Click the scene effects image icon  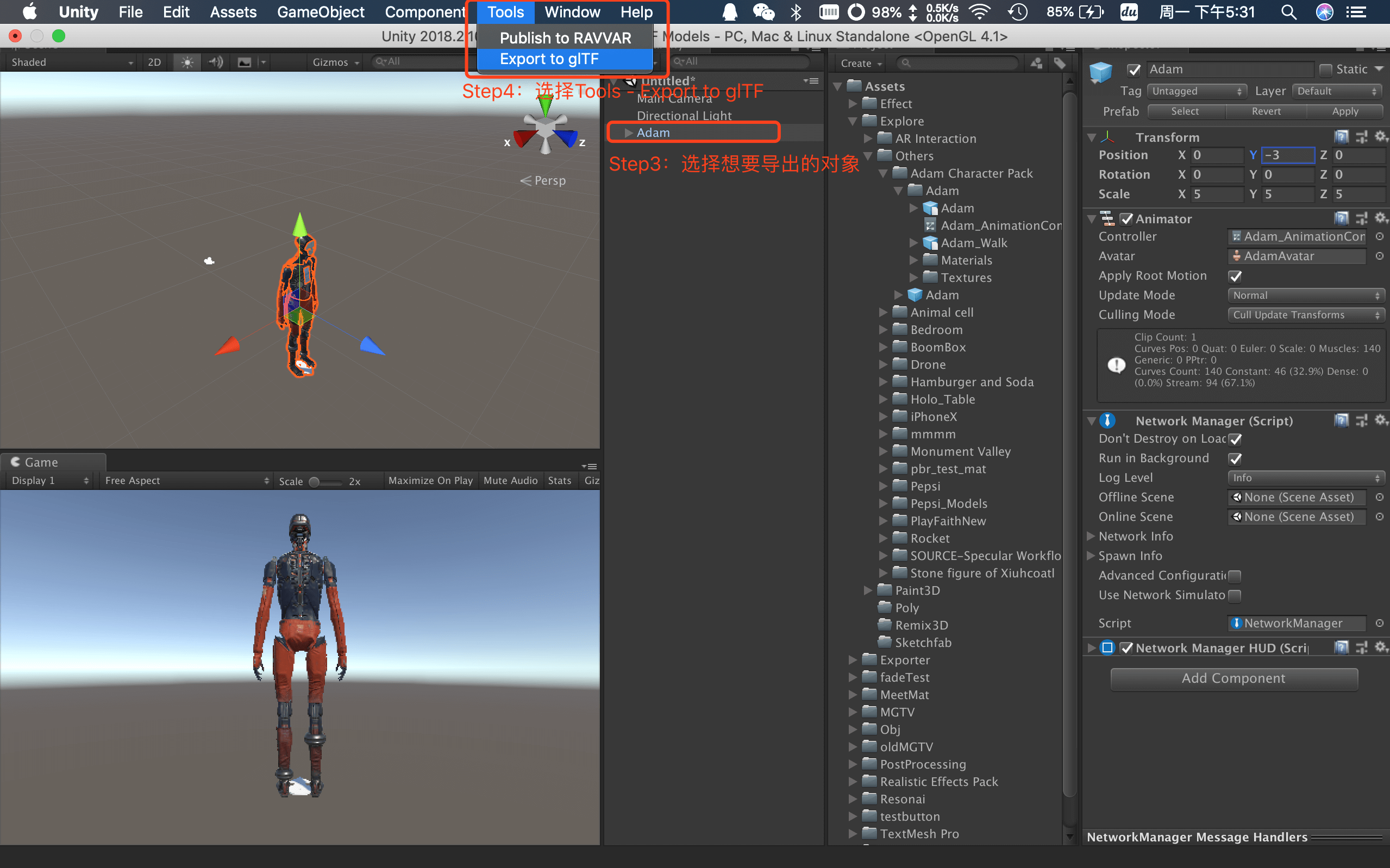click(245, 62)
